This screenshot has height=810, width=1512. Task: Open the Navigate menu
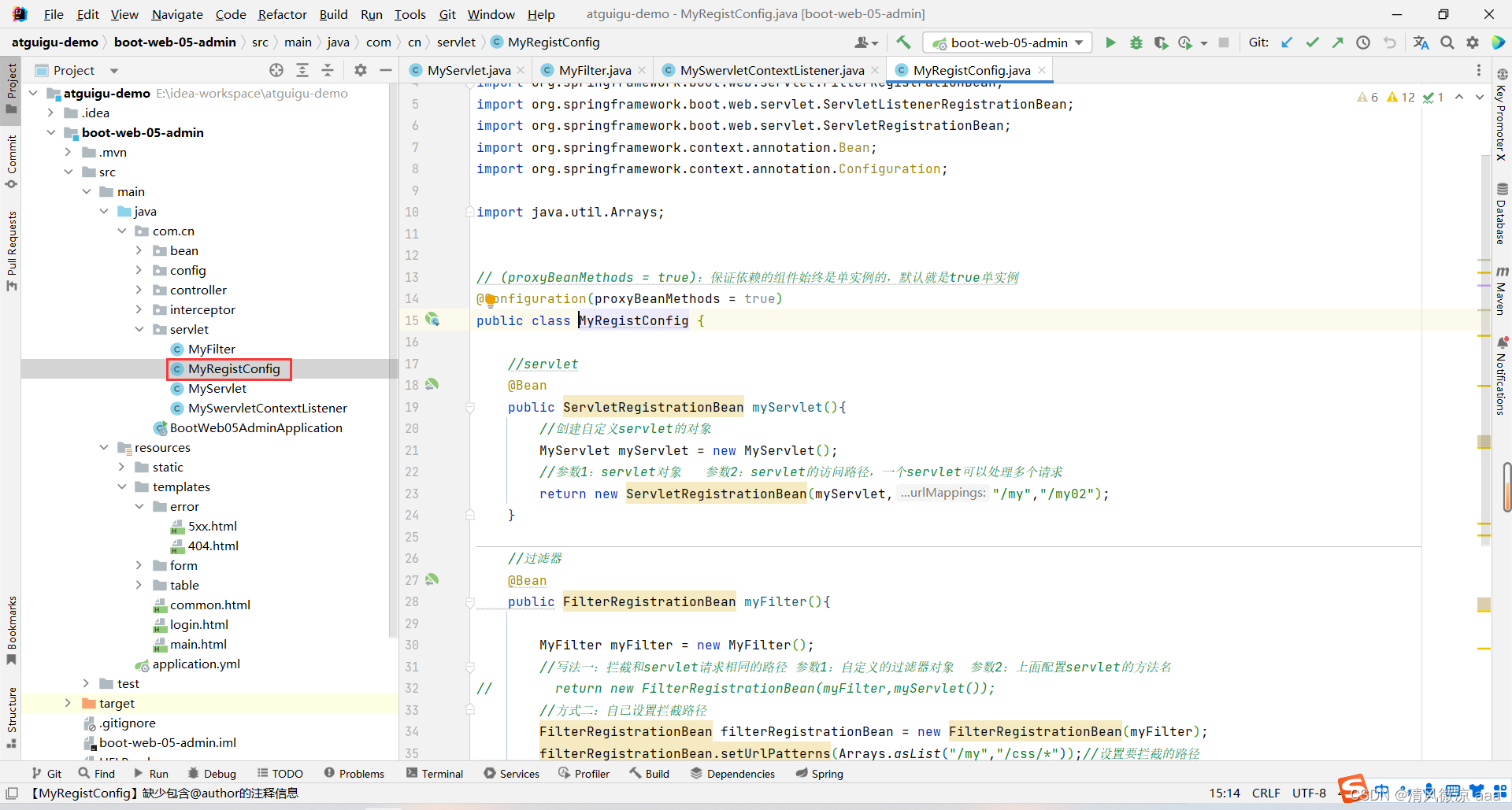[177, 14]
